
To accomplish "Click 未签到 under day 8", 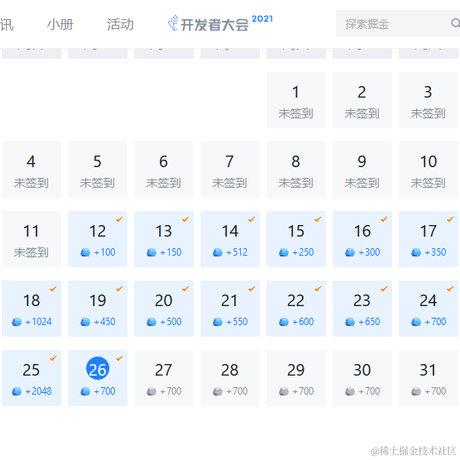I will 296,183.
